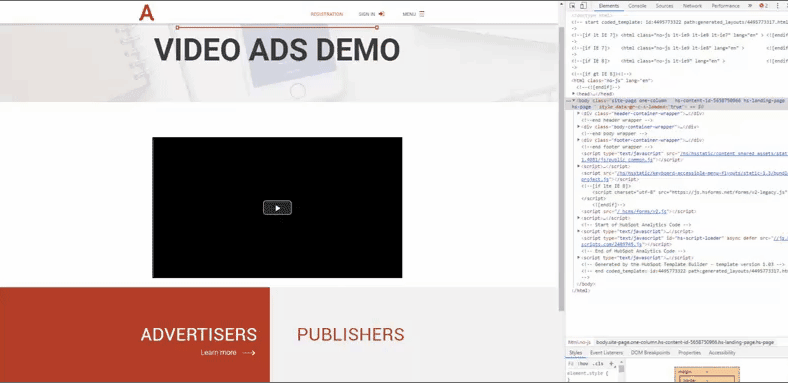Open the REGISTRATION link

[327, 14]
